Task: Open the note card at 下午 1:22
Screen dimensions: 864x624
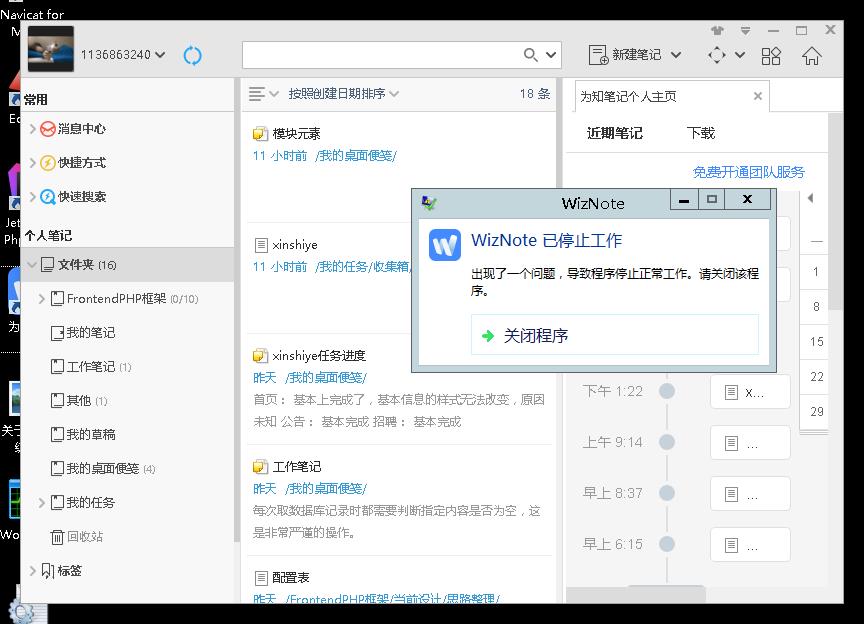Action: click(x=750, y=392)
